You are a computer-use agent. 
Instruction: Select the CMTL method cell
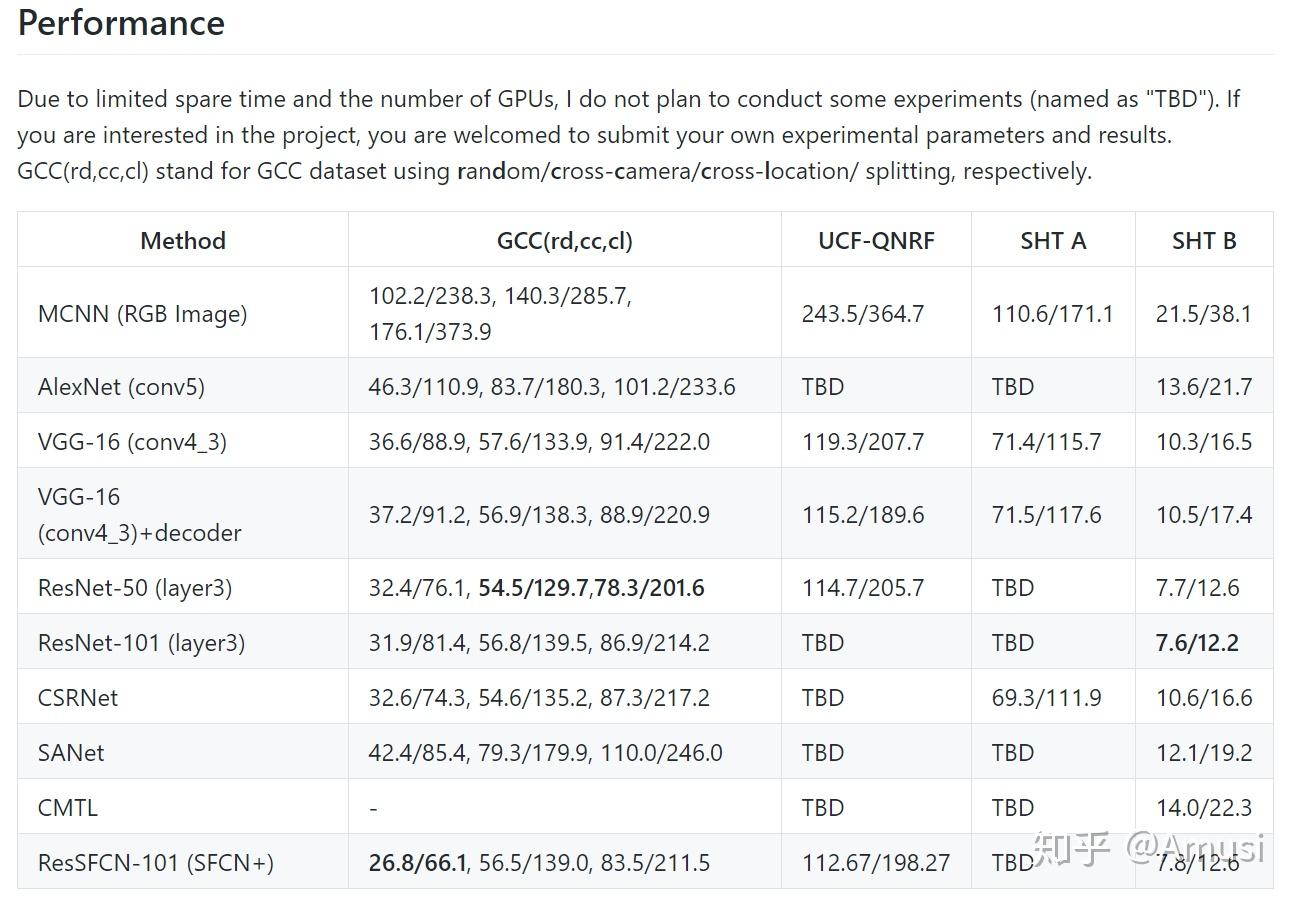68,807
